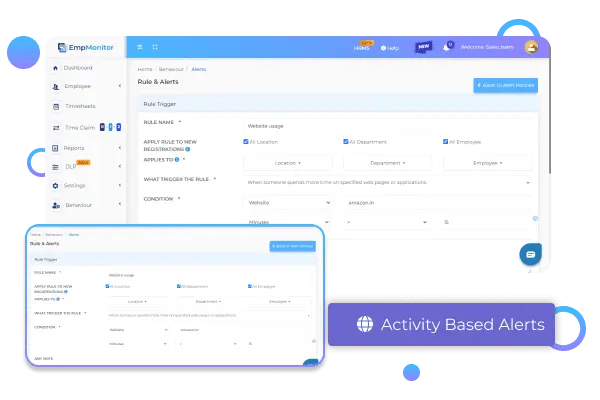Click the Activity Based Alerts banner
Viewport: 600px width, 400px height.
pos(441,325)
